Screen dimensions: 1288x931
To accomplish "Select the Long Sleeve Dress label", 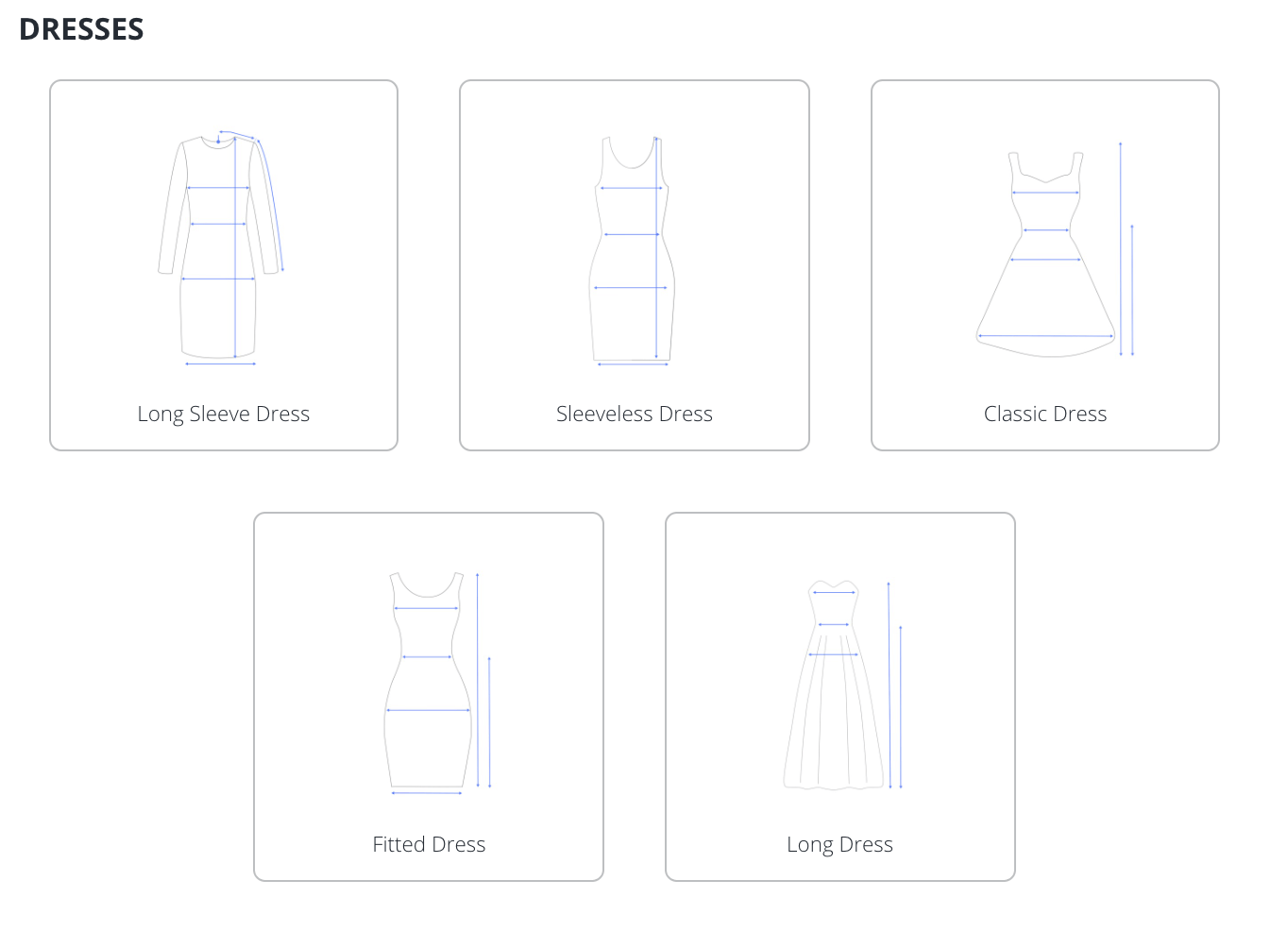I will 224,414.
